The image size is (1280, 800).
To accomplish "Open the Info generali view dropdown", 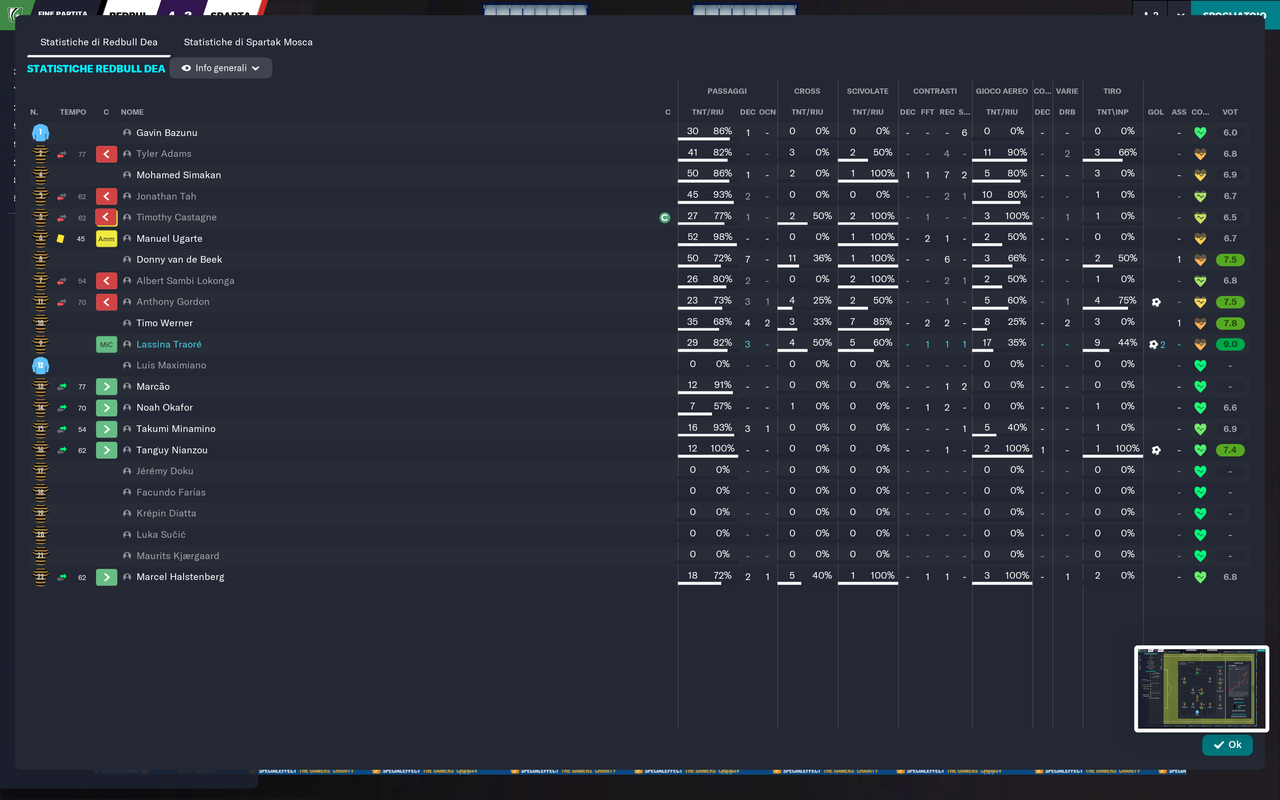I will 221,68.
